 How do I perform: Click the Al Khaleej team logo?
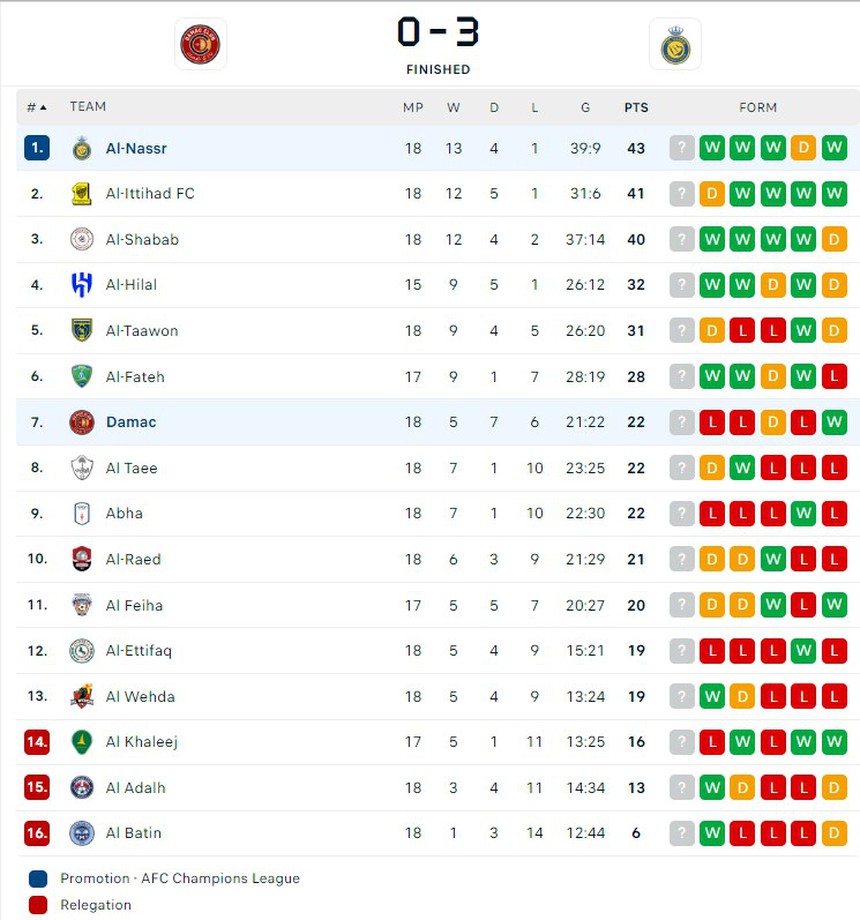82,742
